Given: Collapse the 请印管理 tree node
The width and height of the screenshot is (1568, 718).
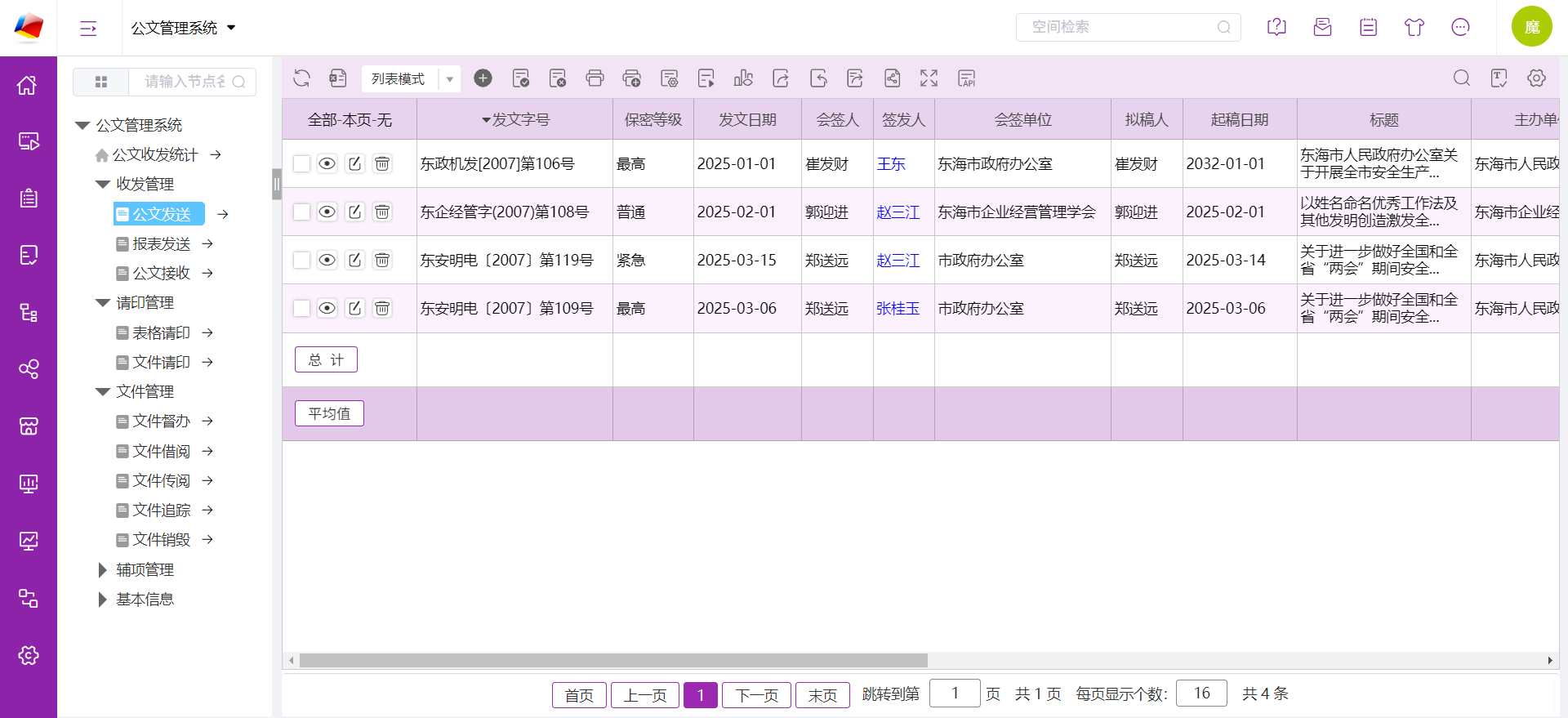Looking at the screenshot, I should 103,302.
